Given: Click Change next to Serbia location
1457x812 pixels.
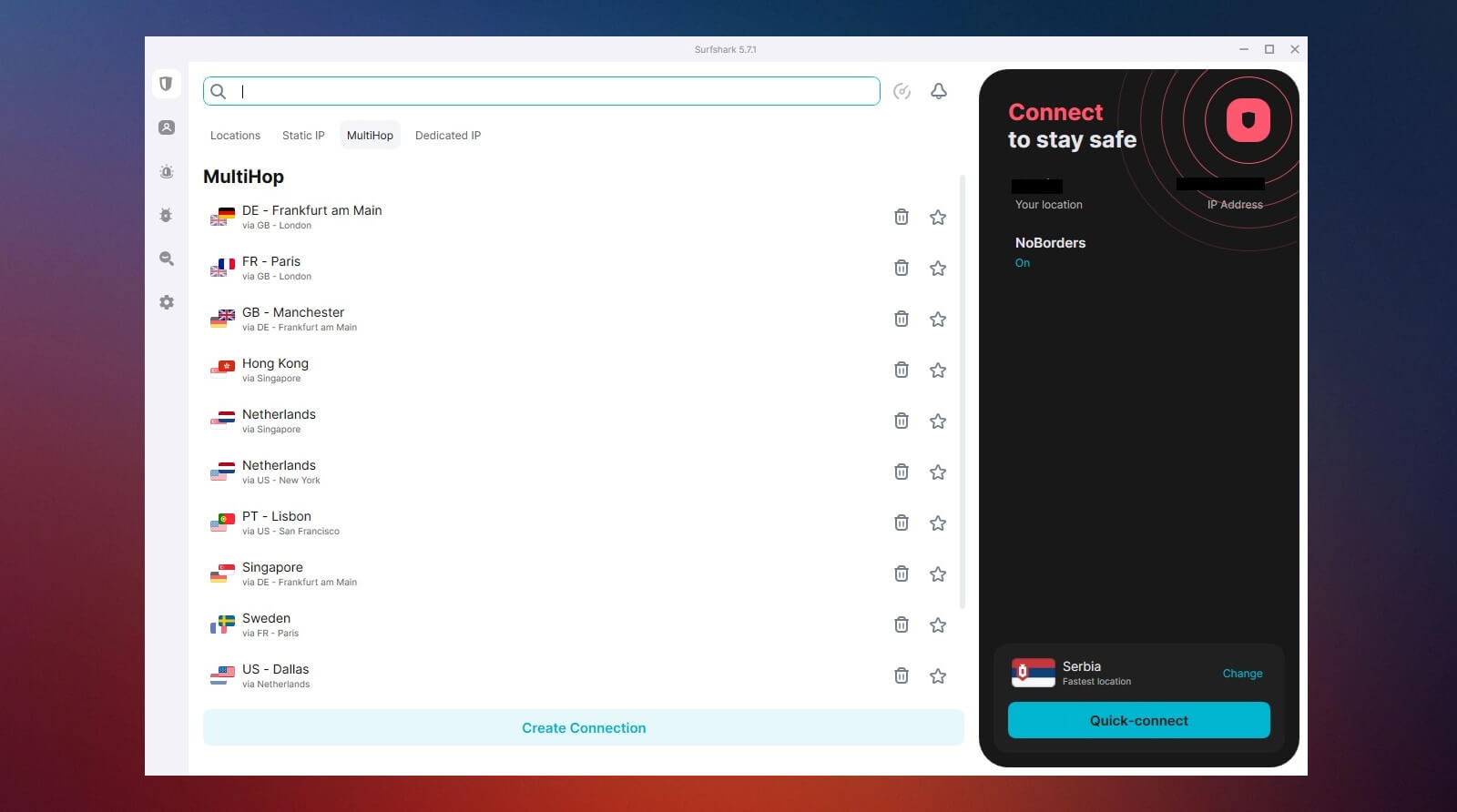Looking at the screenshot, I should (x=1242, y=674).
